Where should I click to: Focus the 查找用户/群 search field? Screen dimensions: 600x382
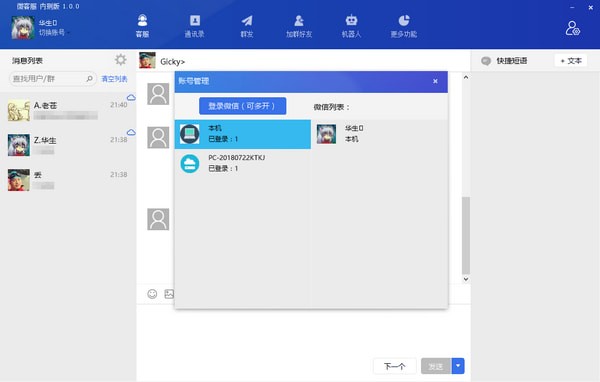pyautogui.click(x=52, y=78)
